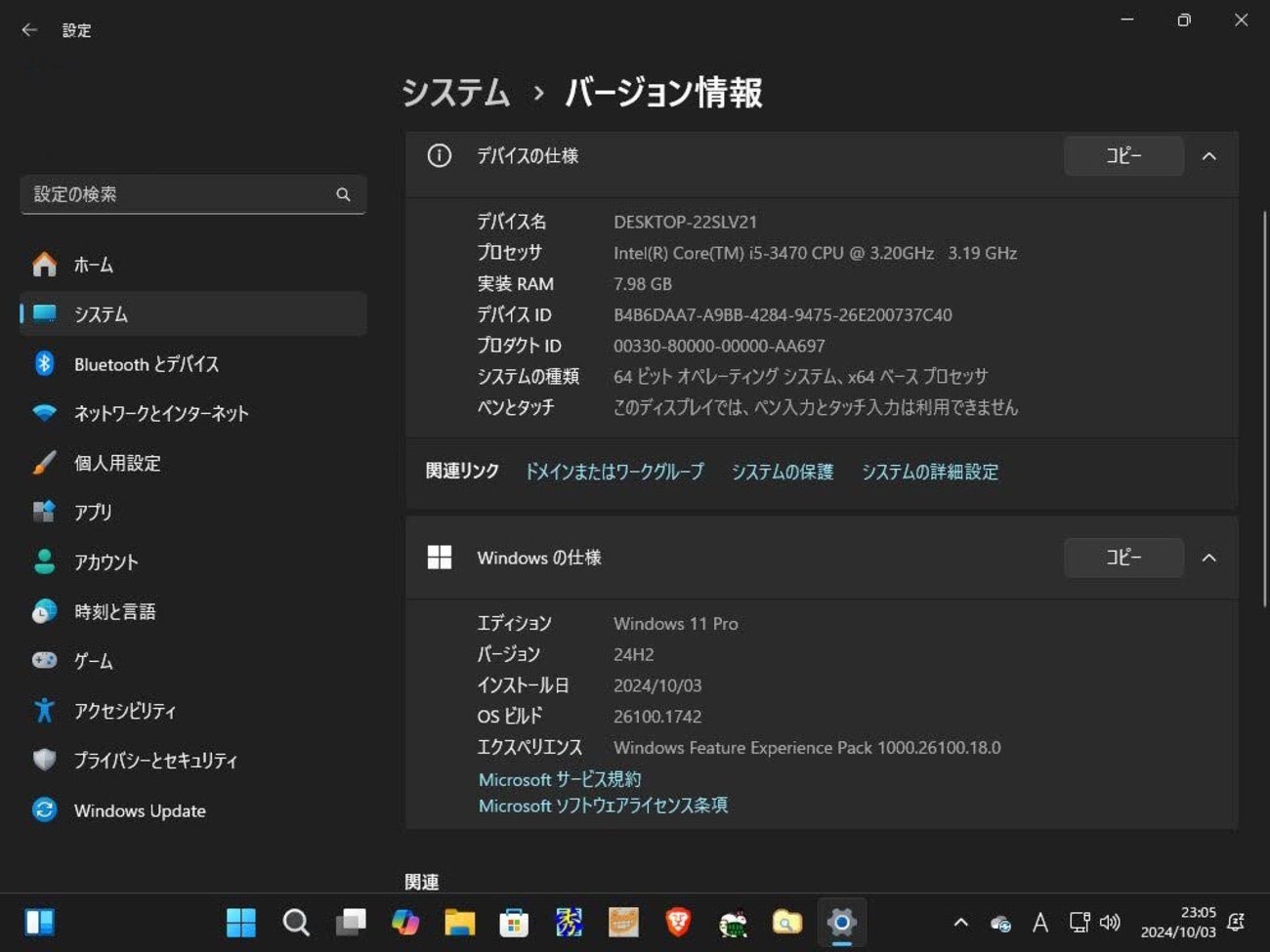The height and width of the screenshot is (952, 1270).
Task: Click the Windows logo beside Windows の仕様
Action: coord(440,558)
